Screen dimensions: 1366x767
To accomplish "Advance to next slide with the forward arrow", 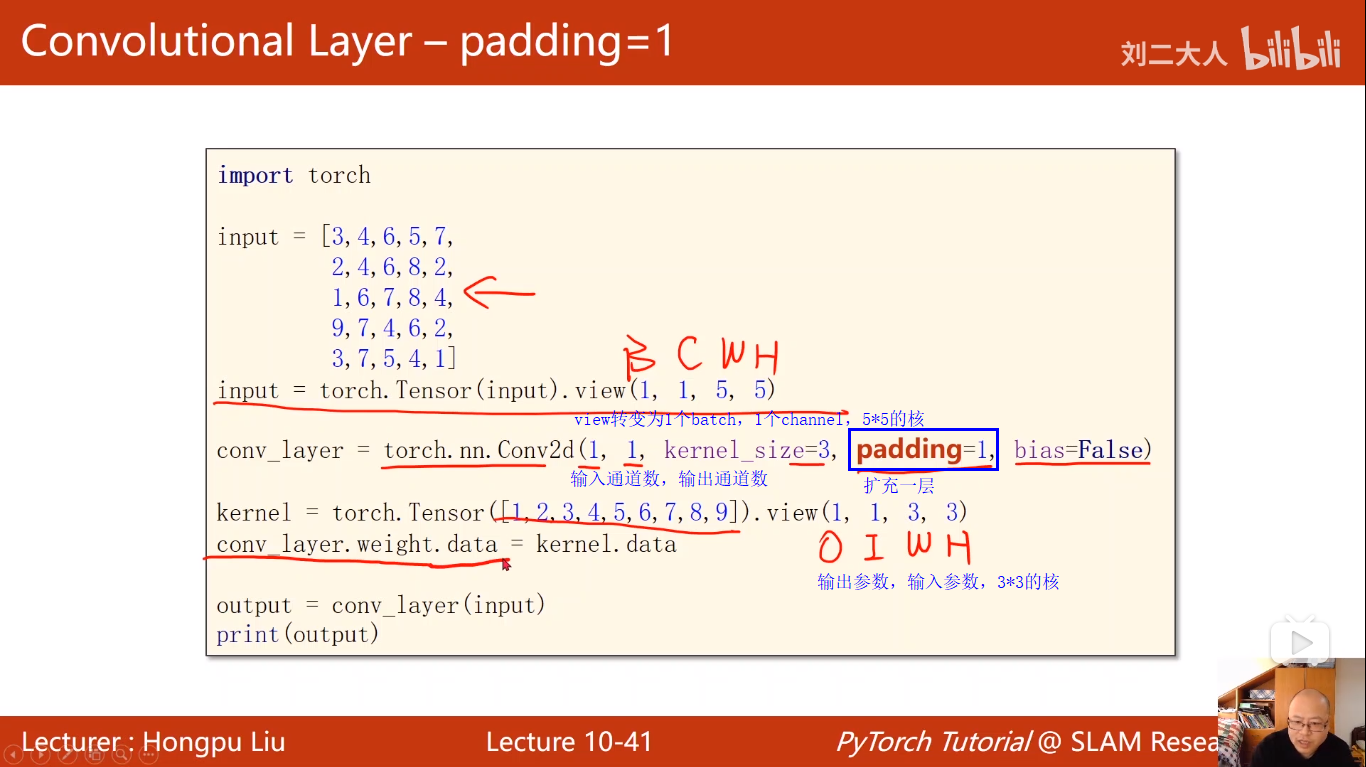I will tap(40, 755).
